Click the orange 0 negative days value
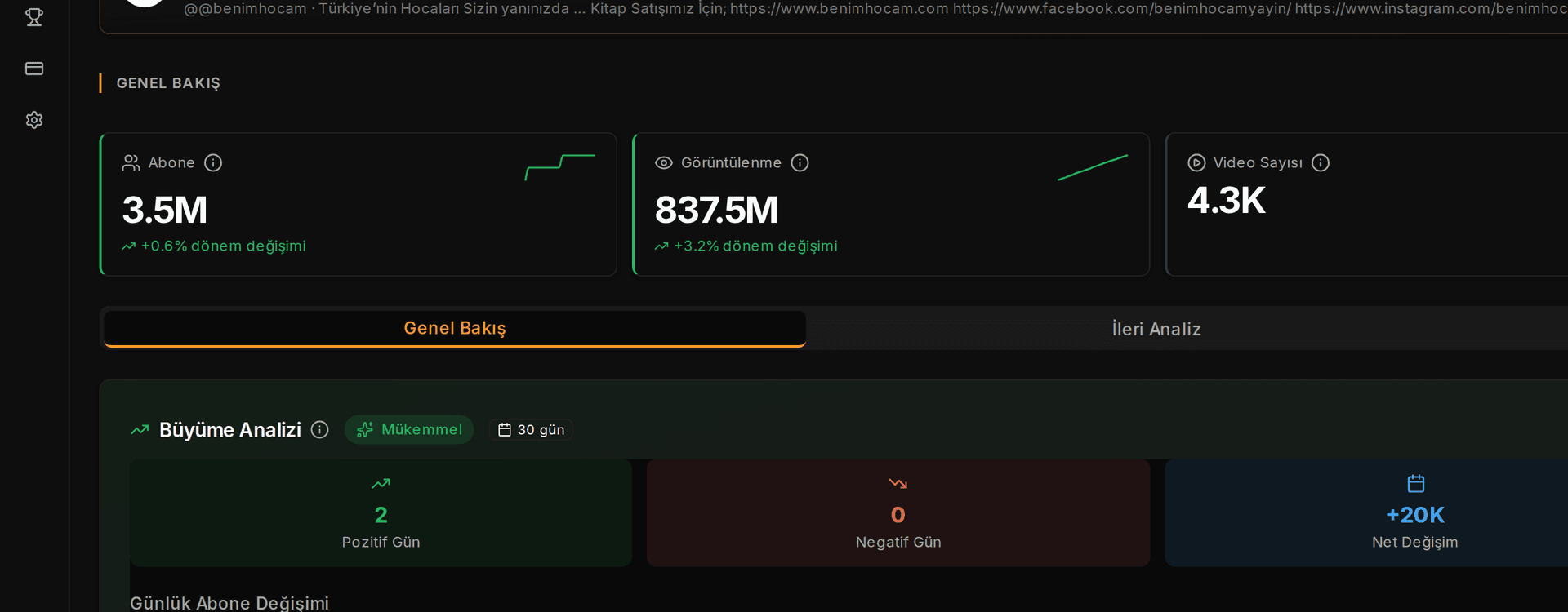The width and height of the screenshot is (1568, 612). pyautogui.click(x=898, y=515)
